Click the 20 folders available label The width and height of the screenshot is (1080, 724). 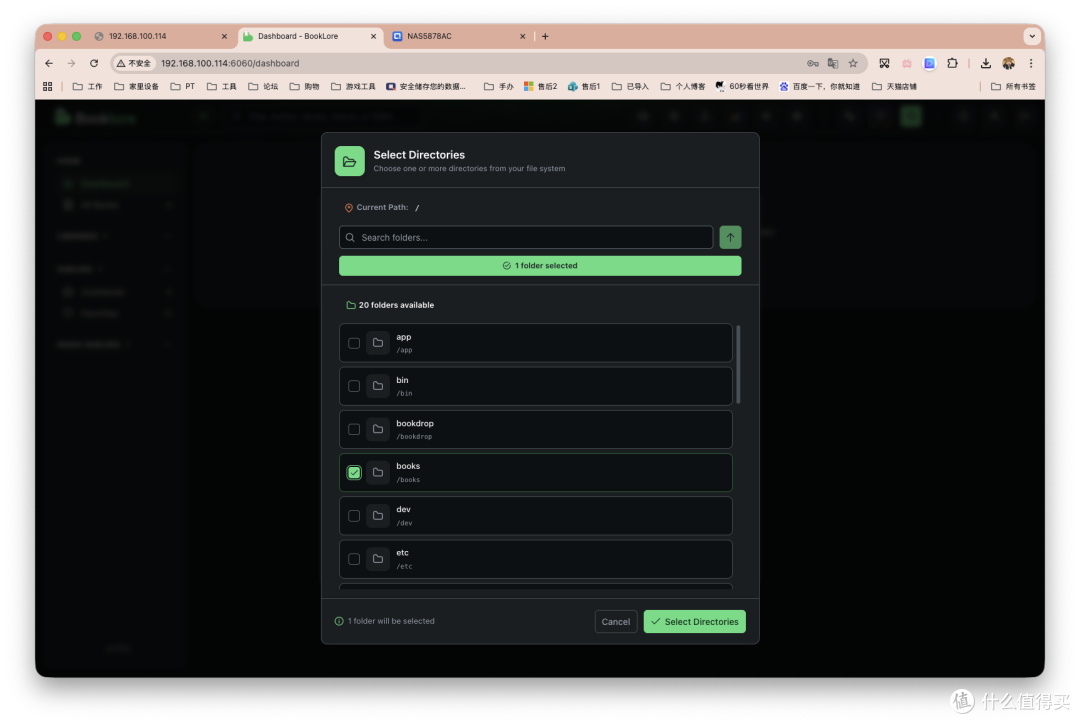(x=396, y=305)
